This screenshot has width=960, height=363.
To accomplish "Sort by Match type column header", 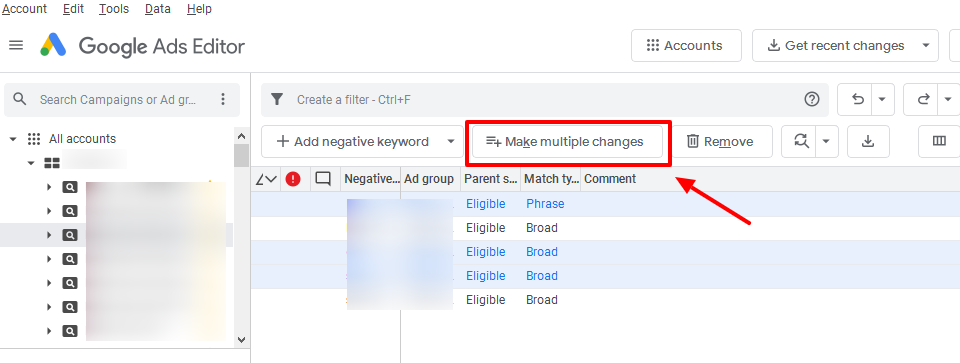I will click(x=551, y=179).
